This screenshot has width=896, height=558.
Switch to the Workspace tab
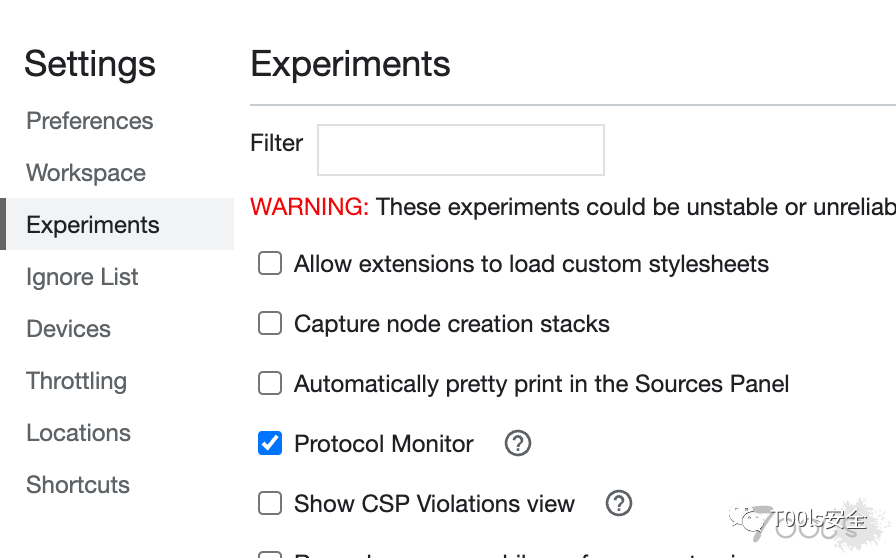click(x=86, y=173)
